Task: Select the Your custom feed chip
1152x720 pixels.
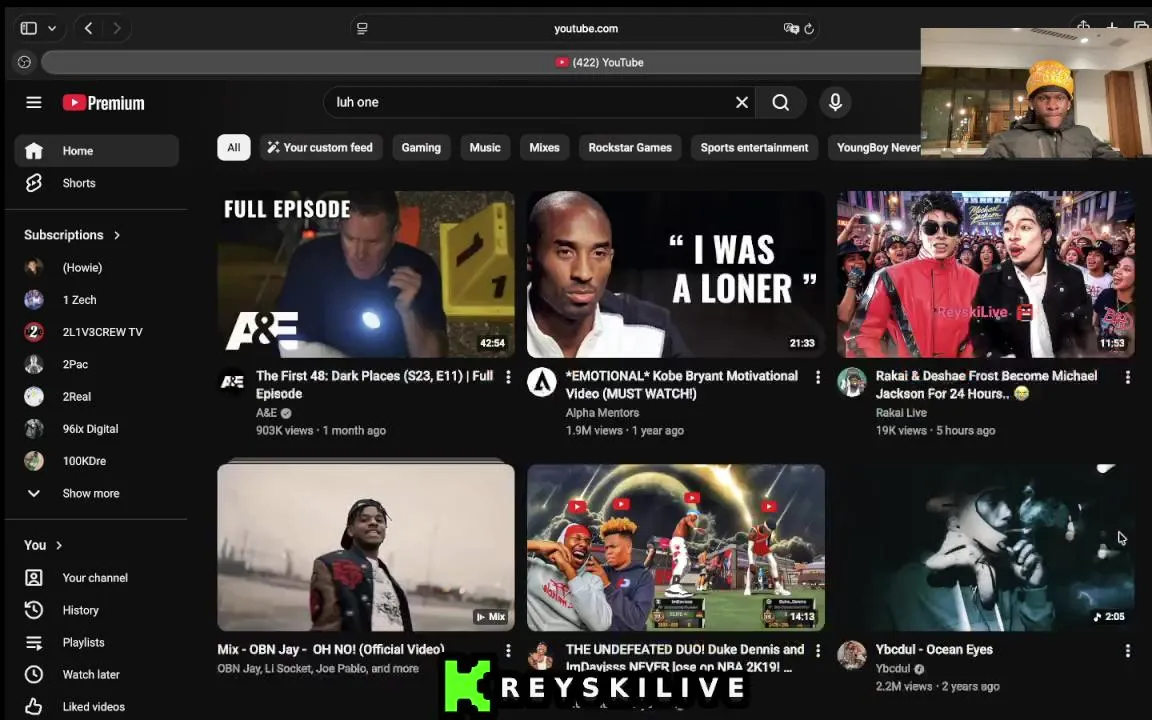Action: coord(320,148)
